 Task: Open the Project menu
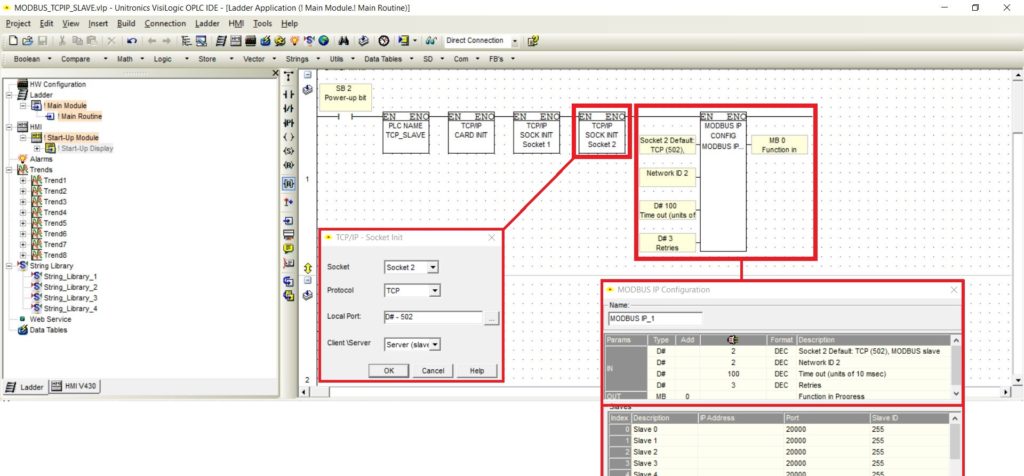[x=18, y=24]
